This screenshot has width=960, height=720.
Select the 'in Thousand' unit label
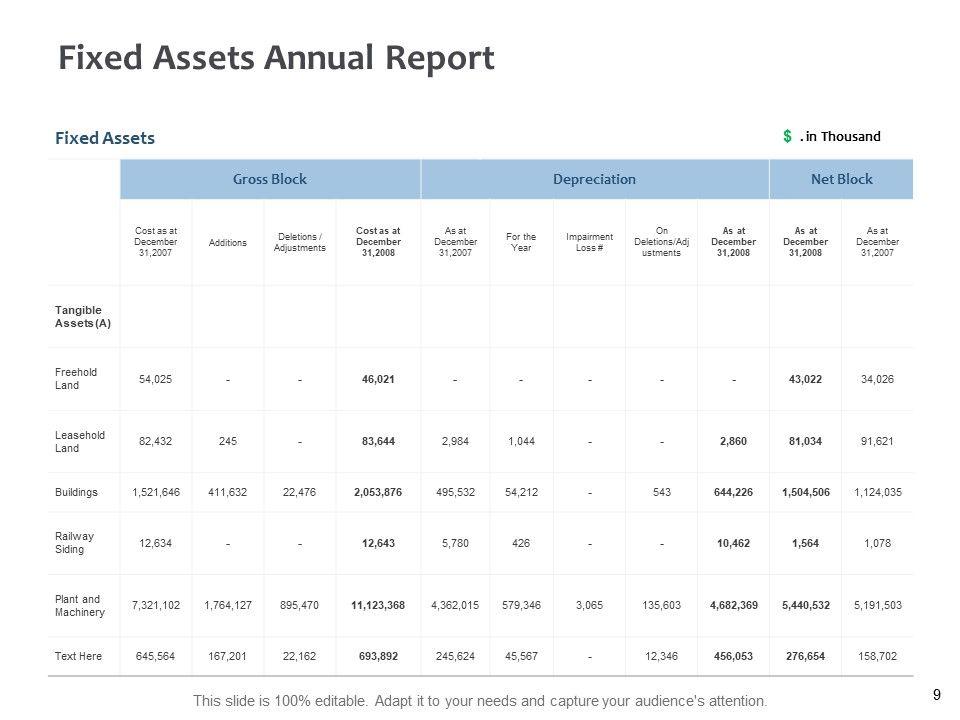[842, 136]
